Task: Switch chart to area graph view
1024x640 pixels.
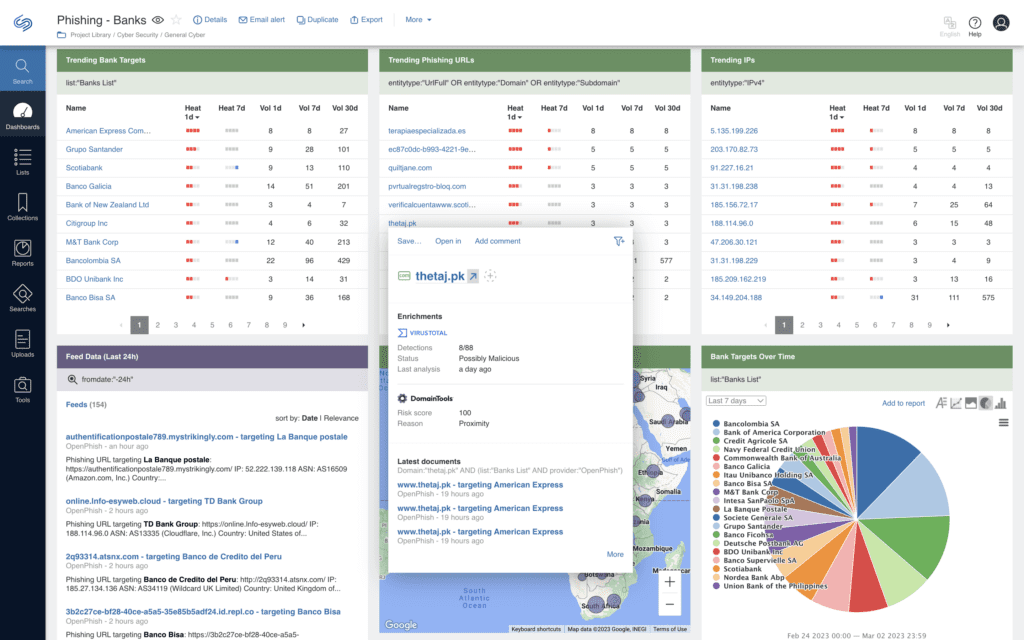Action: [x=970, y=403]
